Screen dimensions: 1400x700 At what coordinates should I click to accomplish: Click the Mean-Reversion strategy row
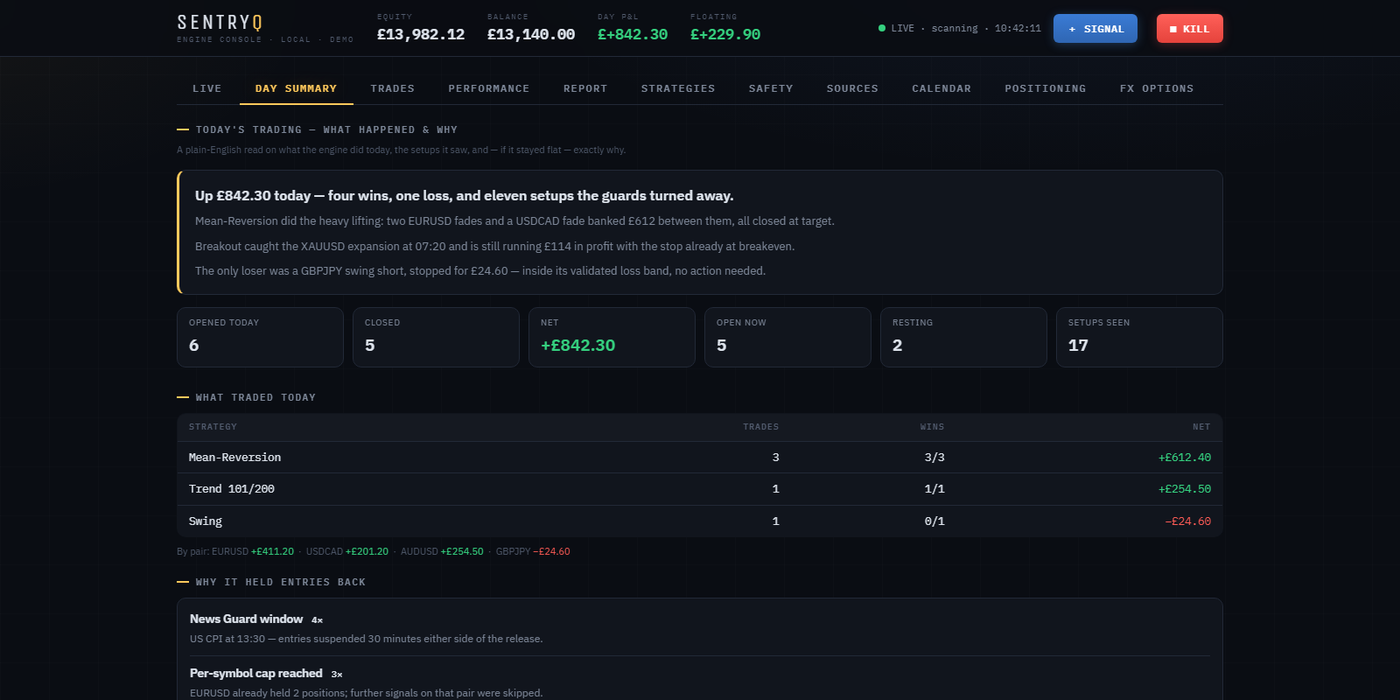700,457
